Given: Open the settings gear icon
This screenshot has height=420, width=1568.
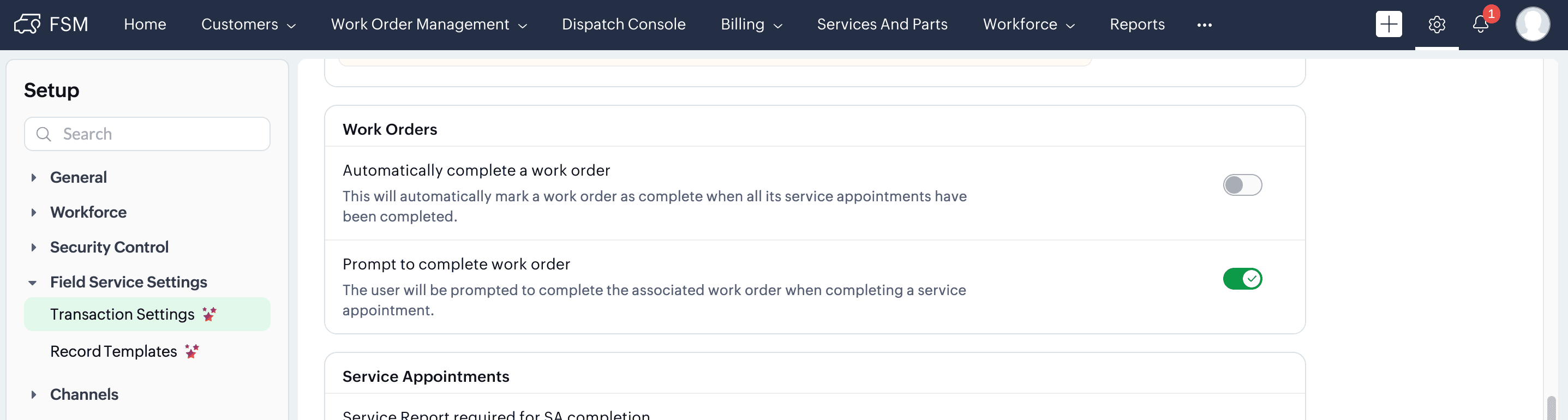Looking at the screenshot, I should click(1436, 25).
